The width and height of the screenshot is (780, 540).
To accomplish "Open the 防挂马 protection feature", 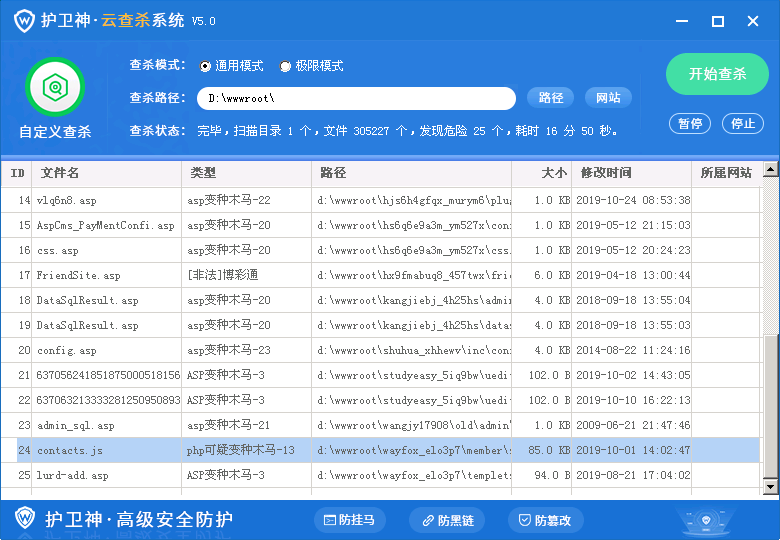I will click(x=350, y=520).
